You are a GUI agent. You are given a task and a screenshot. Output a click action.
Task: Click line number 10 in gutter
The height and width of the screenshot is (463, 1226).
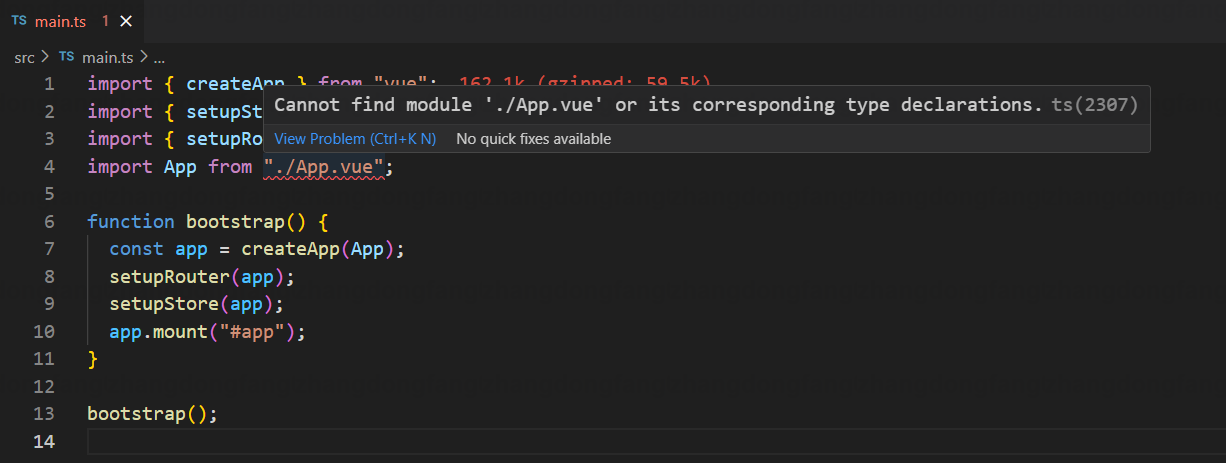coord(44,331)
